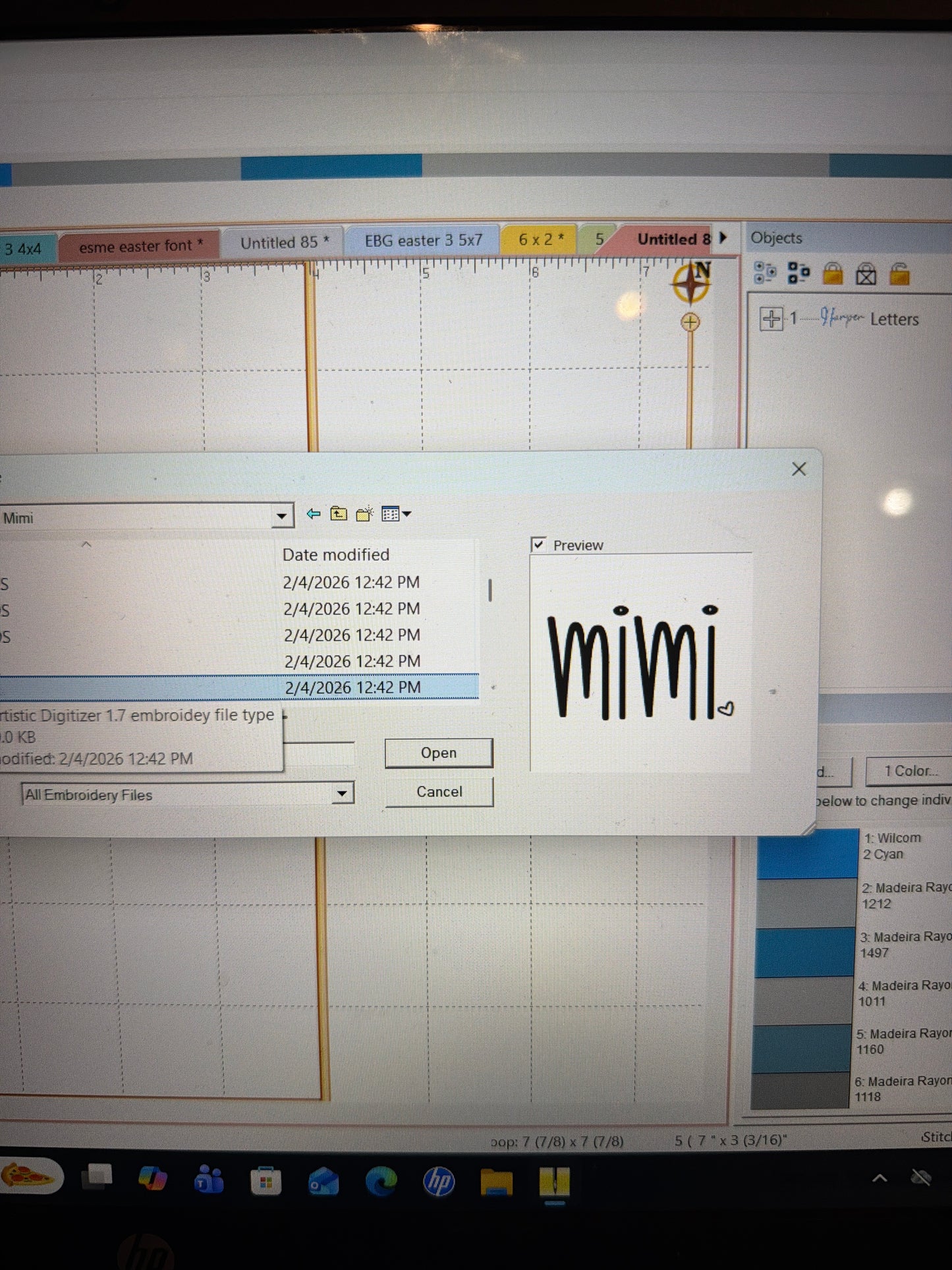Close the file open dialog
Screen dimensions: 952x1270
point(798,469)
